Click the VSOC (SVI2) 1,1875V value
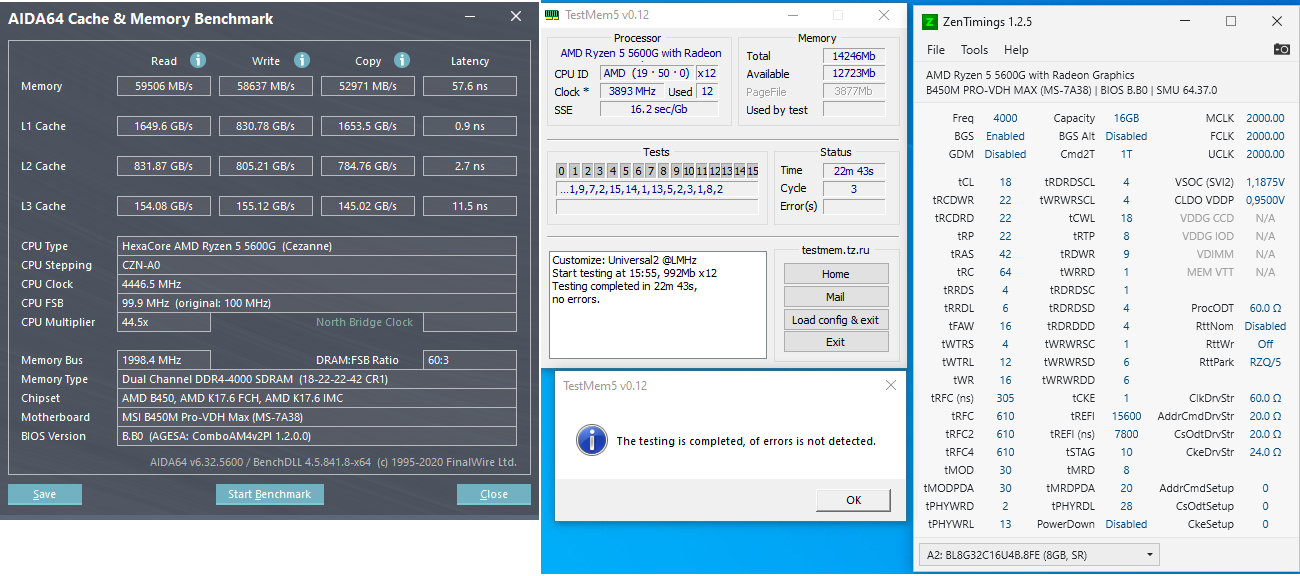 pyautogui.click(x=1265, y=182)
